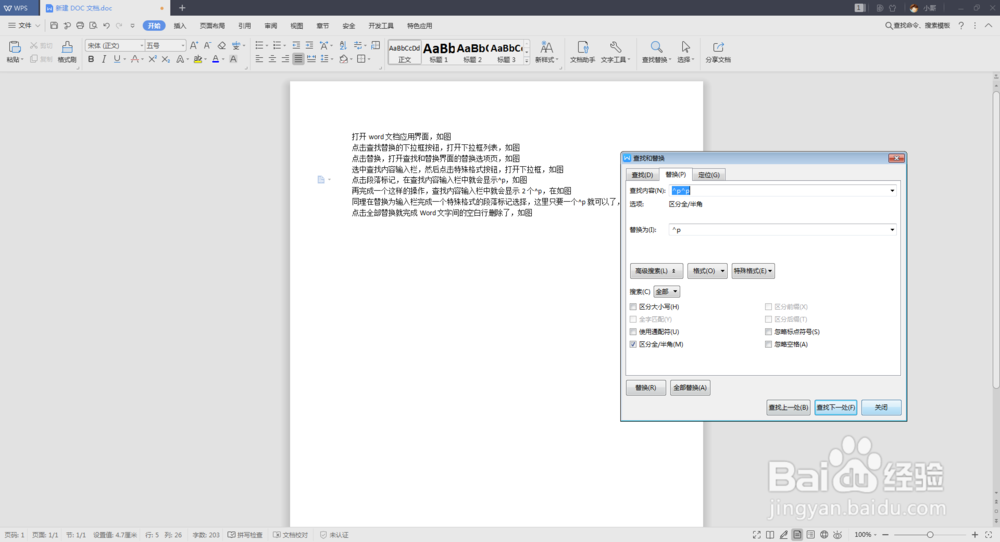Click the 查找下一处(F) button

pyautogui.click(x=835, y=407)
